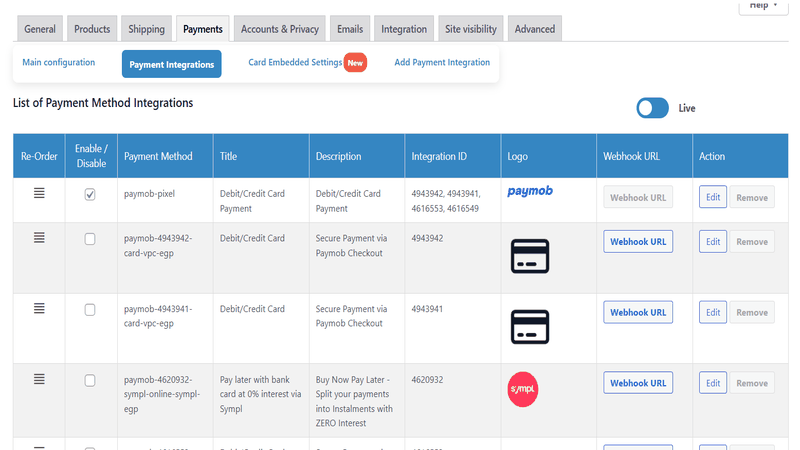Toggle the Live mode switch
The width and height of the screenshot is (800, 450).
(x=653, y=108)
